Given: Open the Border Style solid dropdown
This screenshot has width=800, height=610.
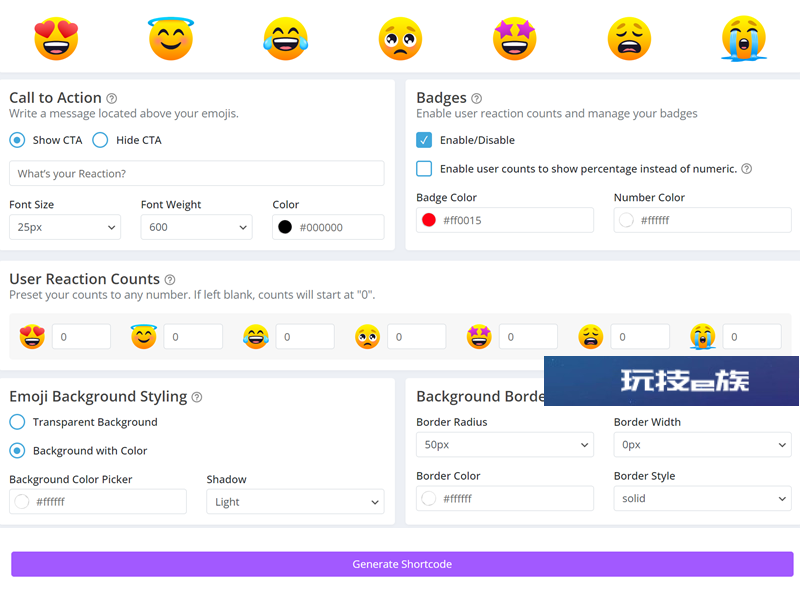Looking at the screenshot, I should pos(703,498).
